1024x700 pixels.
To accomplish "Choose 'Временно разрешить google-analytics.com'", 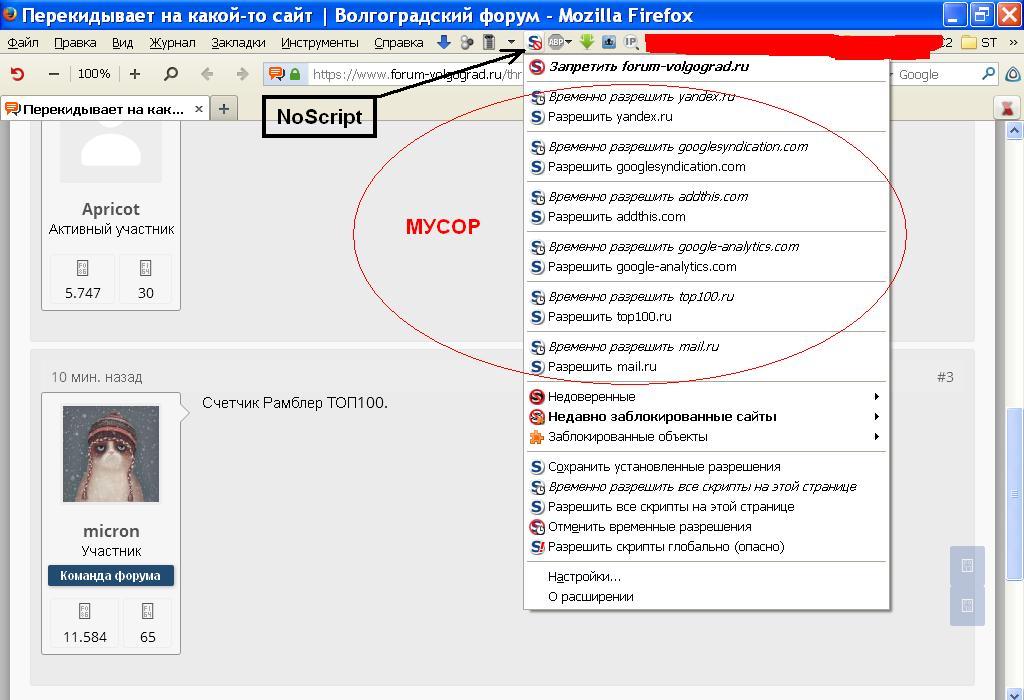I will tap(707, 247).
